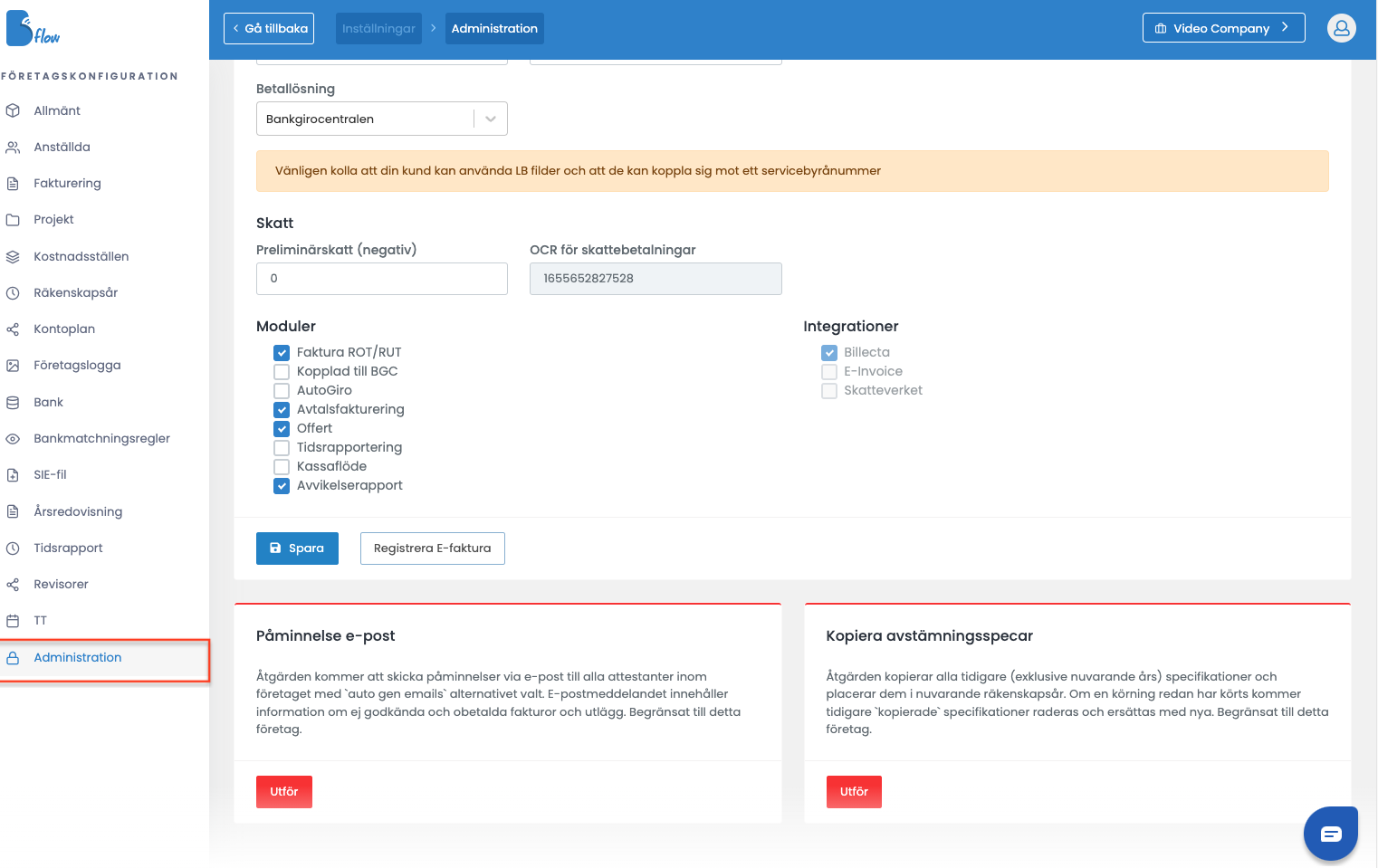Click the Kontoplan share icon

click(13, 329)
